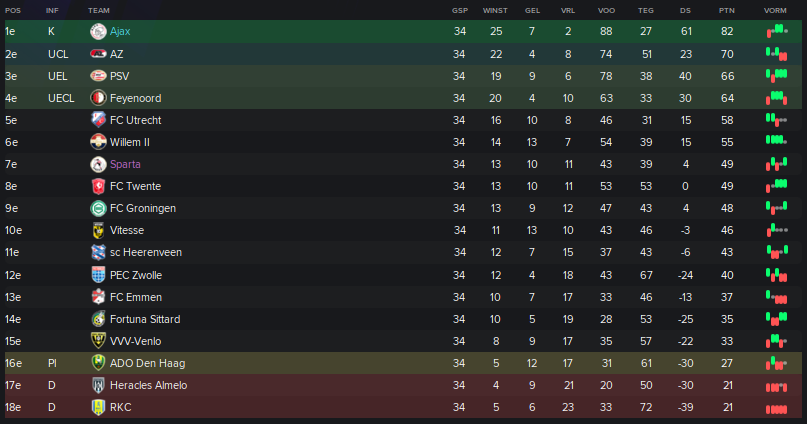View Ajax form indicator bars
807x424 pixels.
(x=777, y=31)
